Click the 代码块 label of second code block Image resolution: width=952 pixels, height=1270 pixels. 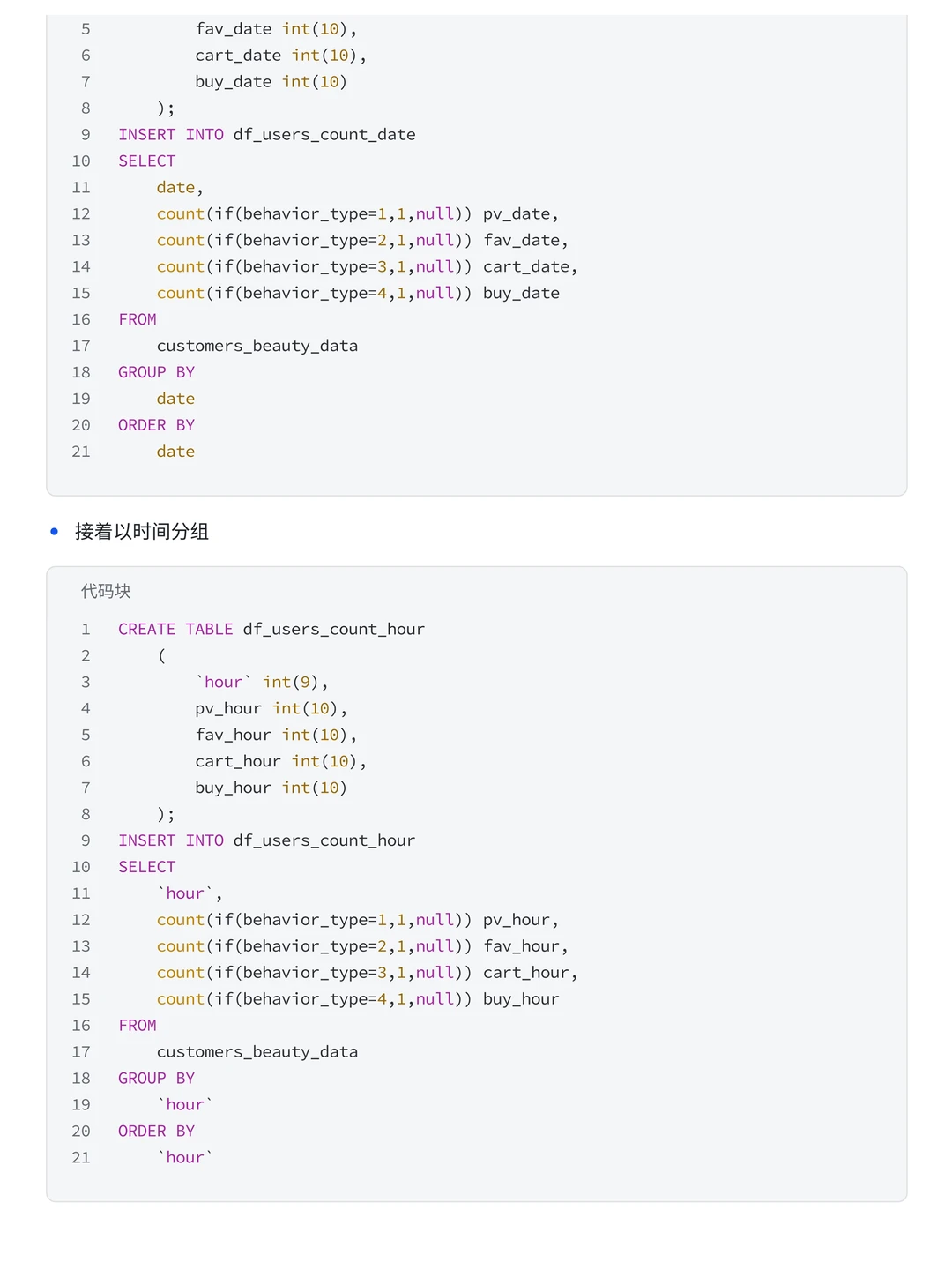click(x=106, y=591)
